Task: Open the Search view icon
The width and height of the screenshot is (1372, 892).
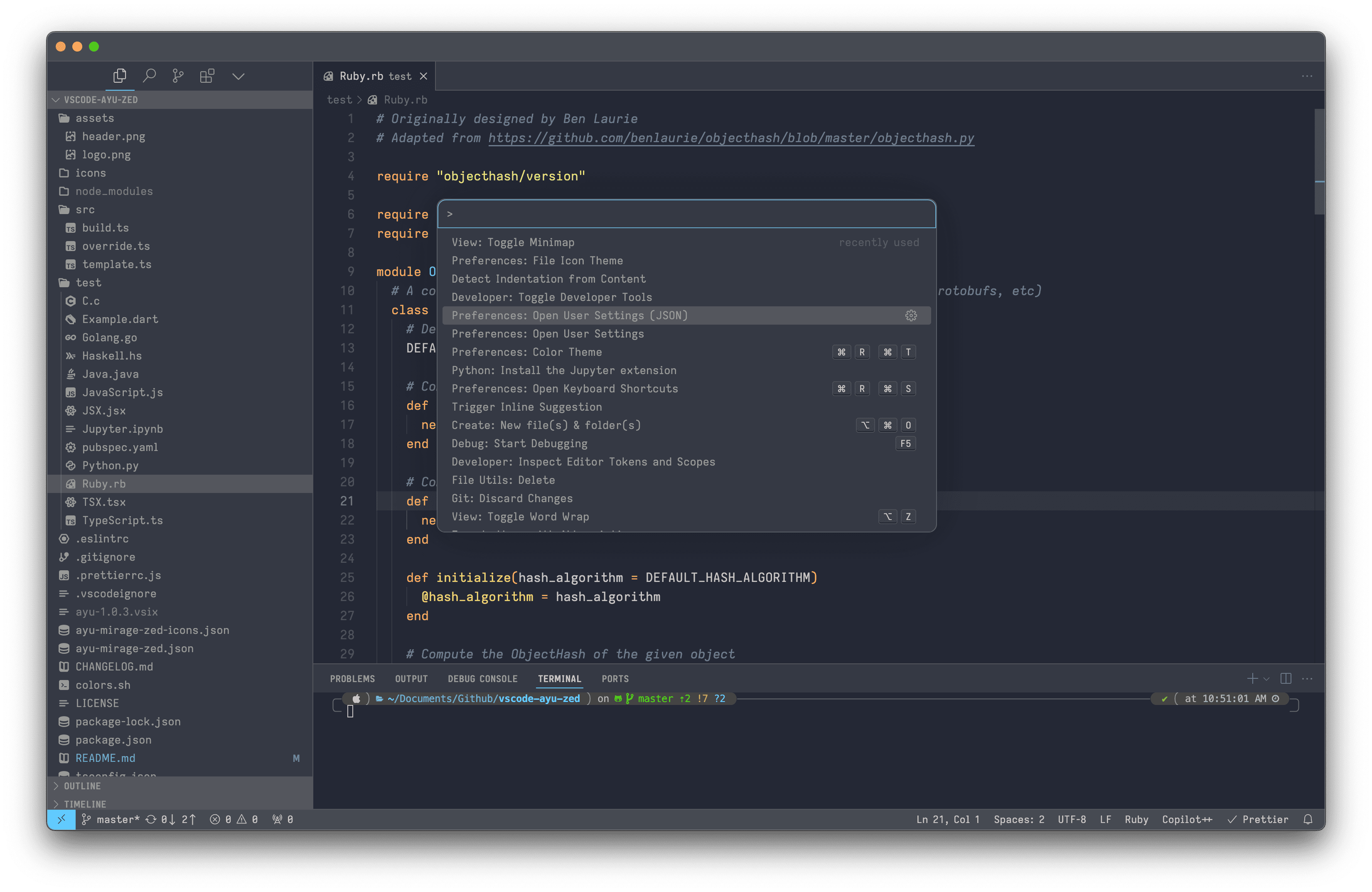Action: click(x=149, y=76)
